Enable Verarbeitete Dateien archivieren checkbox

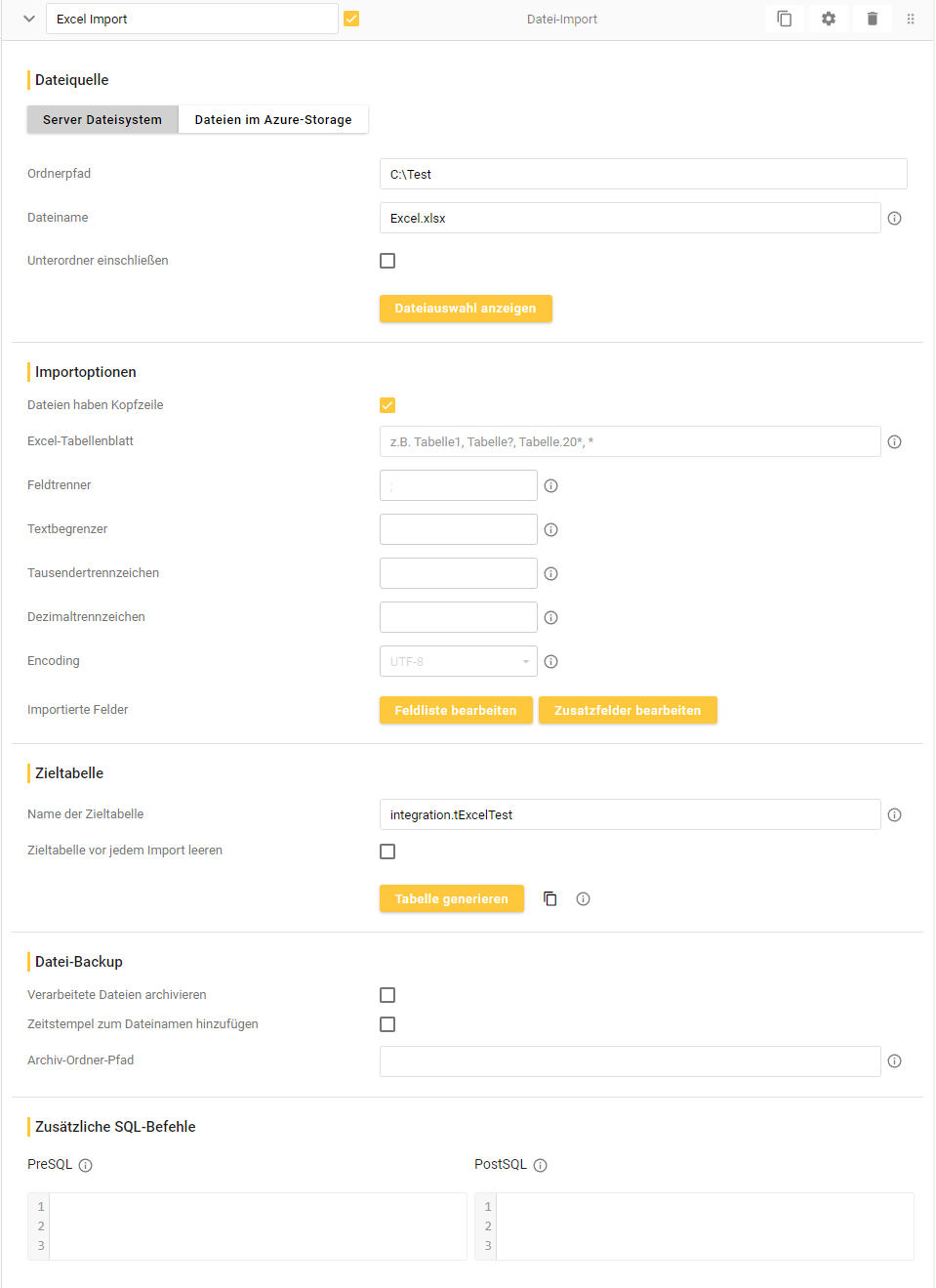[387, 995]
